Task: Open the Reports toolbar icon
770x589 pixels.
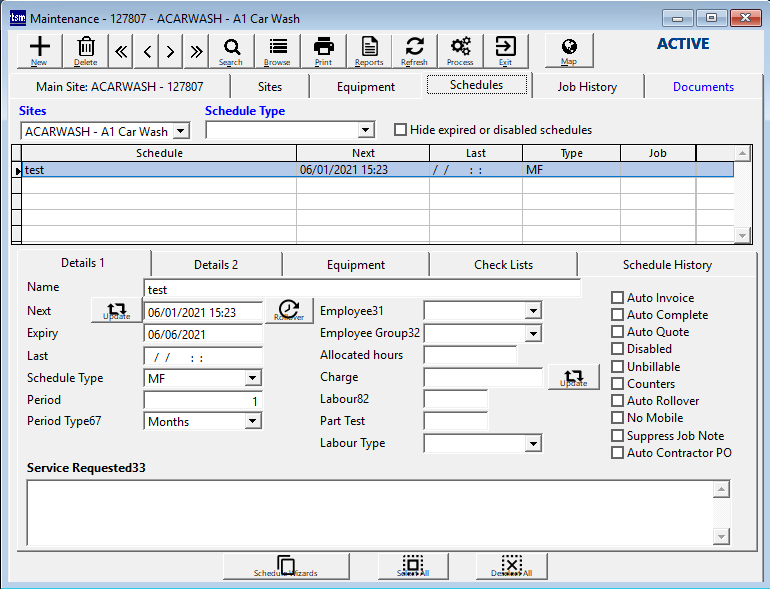Action: point(369,50)
